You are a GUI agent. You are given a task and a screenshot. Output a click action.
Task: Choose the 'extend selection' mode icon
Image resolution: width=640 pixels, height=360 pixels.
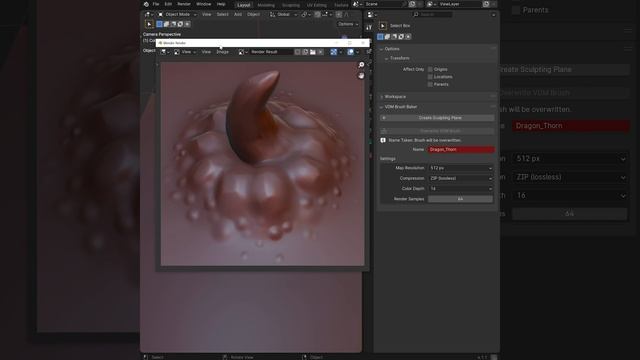(167, 24)
